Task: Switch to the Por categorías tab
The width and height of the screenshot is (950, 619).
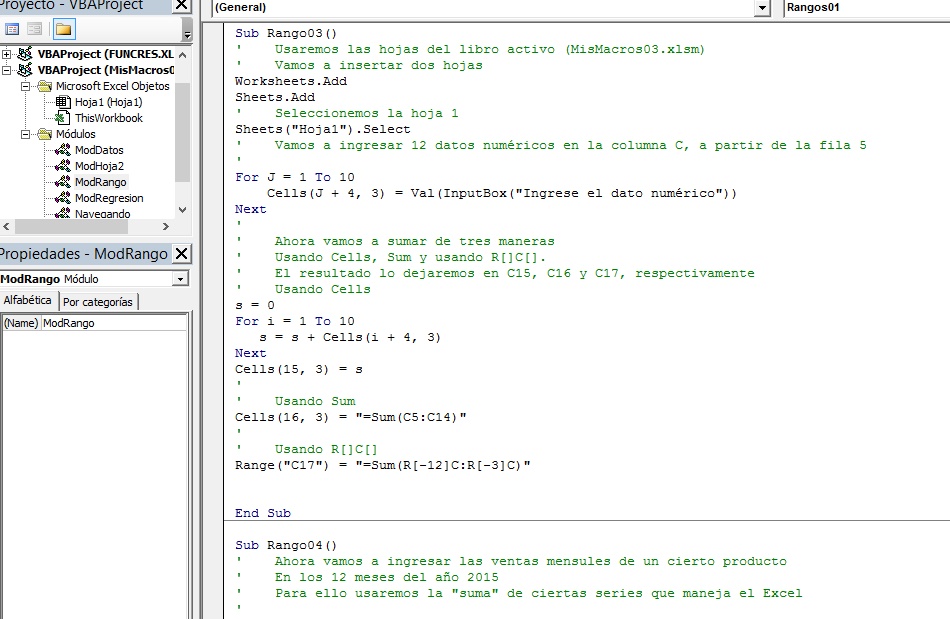Action: pyautogui.click(x=98, y=302)
